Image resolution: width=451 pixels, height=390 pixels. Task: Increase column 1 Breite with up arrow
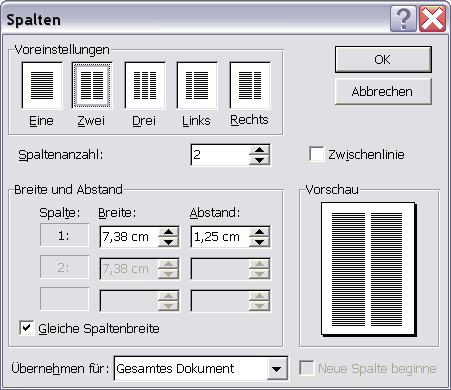pyautogui.click(x=168, y=232)
